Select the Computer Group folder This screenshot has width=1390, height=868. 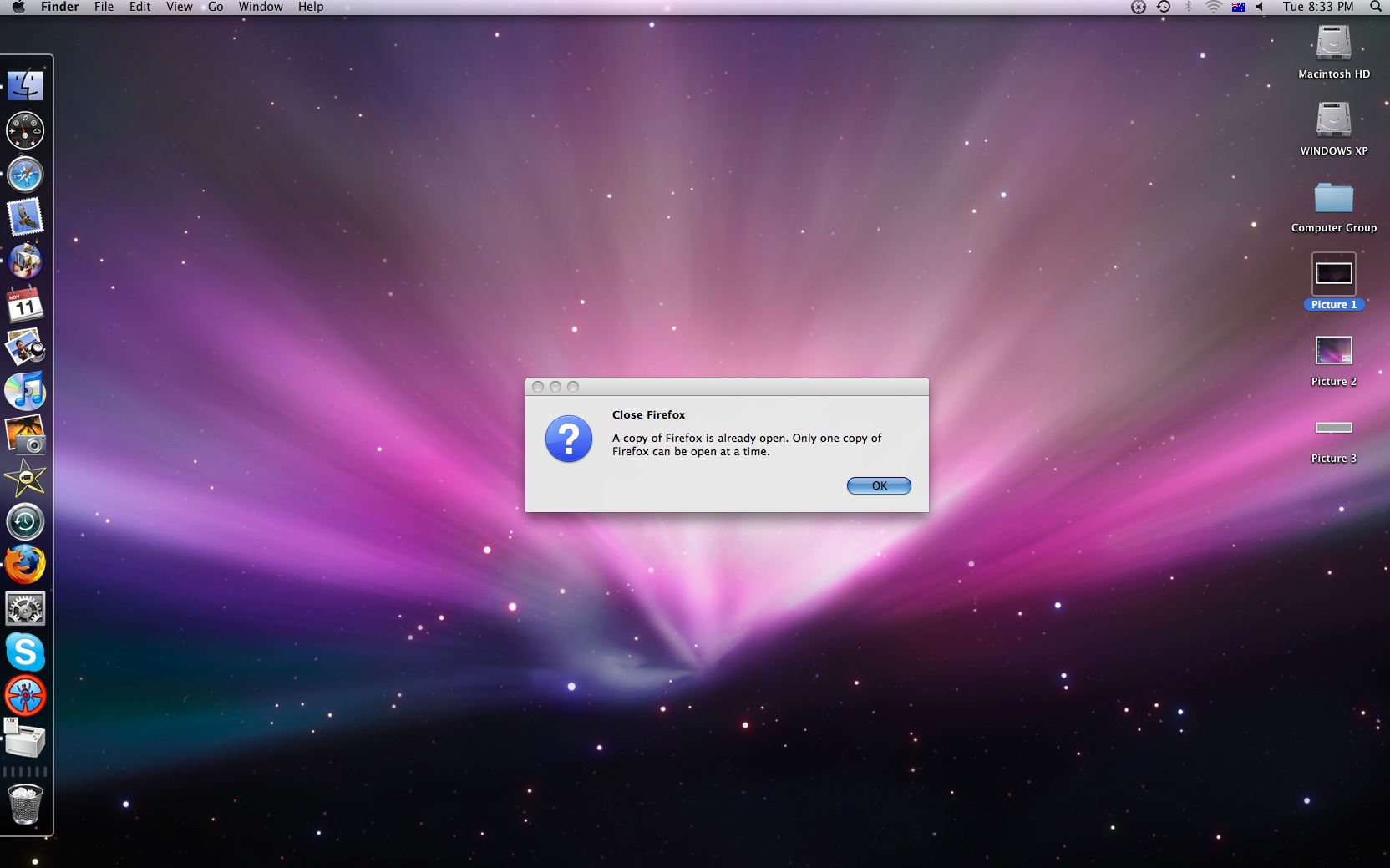(1334, 198)
